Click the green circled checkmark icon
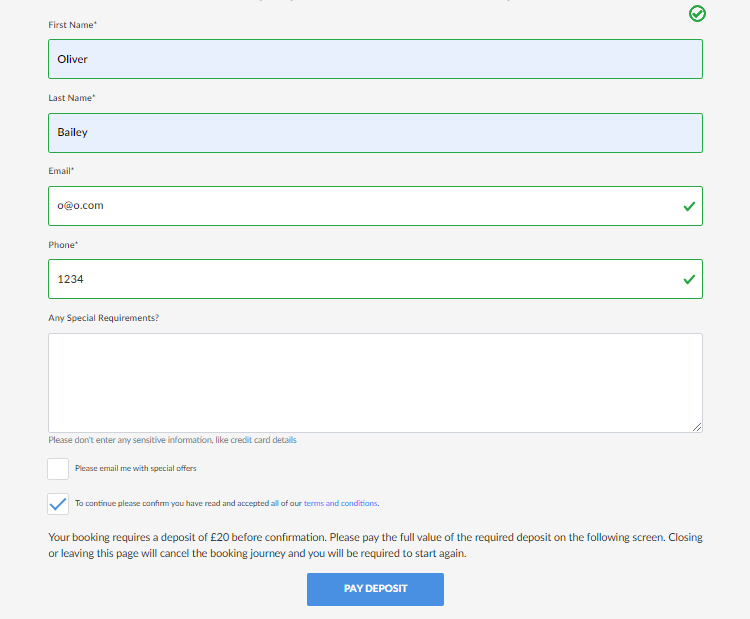This screenshot has height=619, width=750. coord(697,13)
